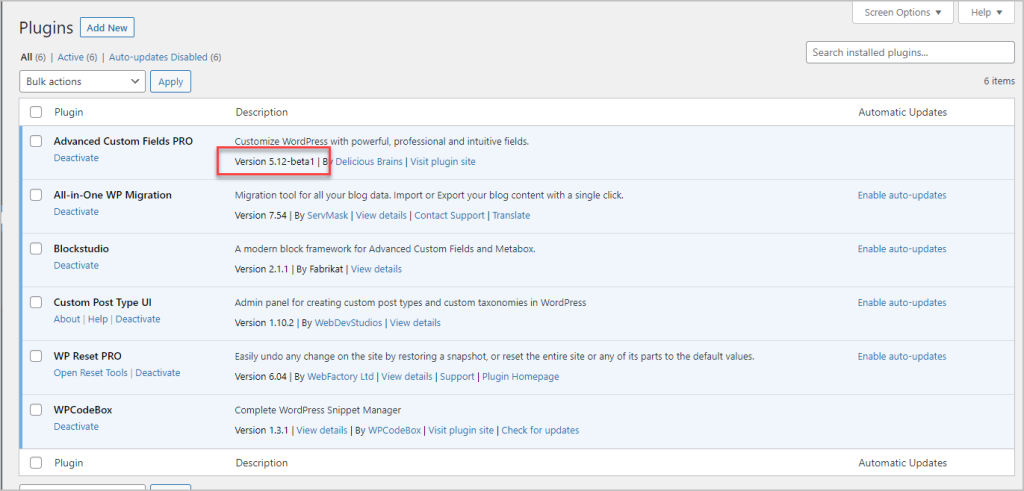Select the WPCodeBox checkbox
The image size is (1024, 491).
coord(36,410)
